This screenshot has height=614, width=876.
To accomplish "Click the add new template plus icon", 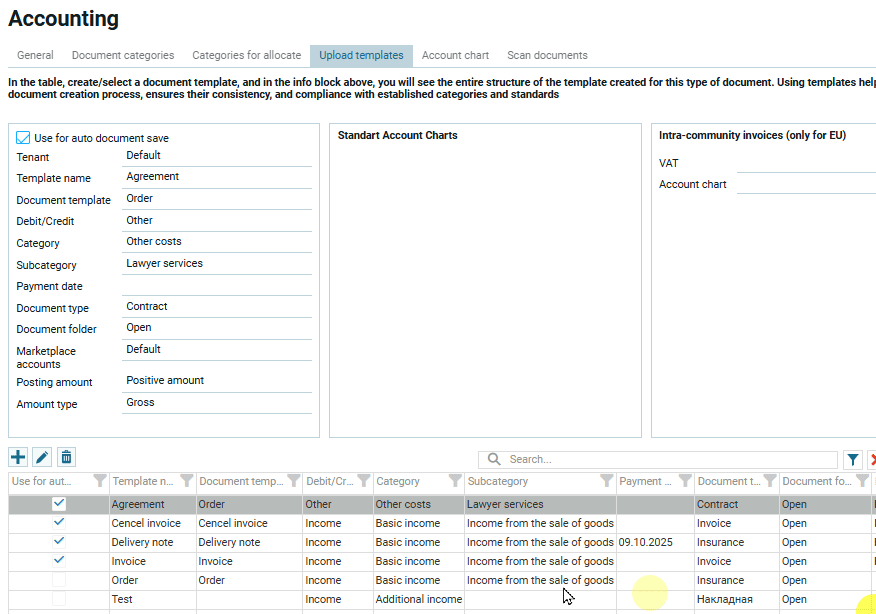I will (x=18, y=457).
